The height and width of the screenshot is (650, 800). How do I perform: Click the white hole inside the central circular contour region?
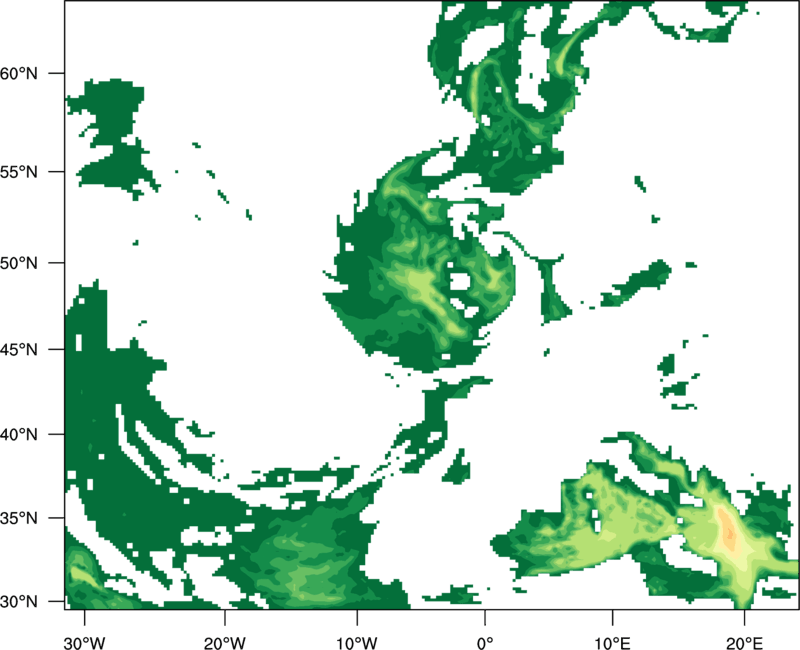click(460, 281)
